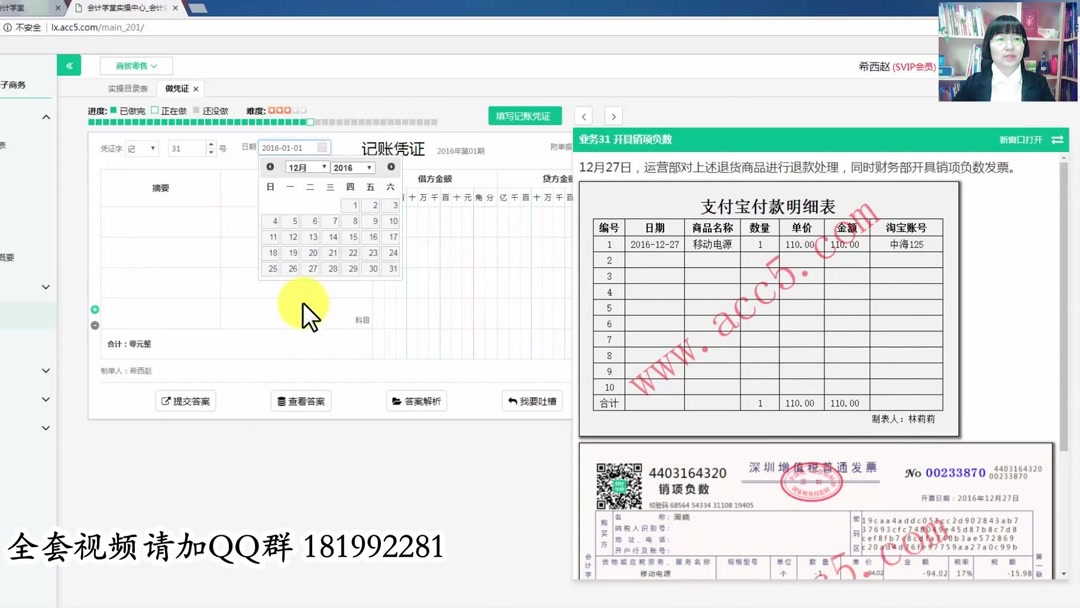Click the calendar's next-month arrow

(x=392, y=167)
